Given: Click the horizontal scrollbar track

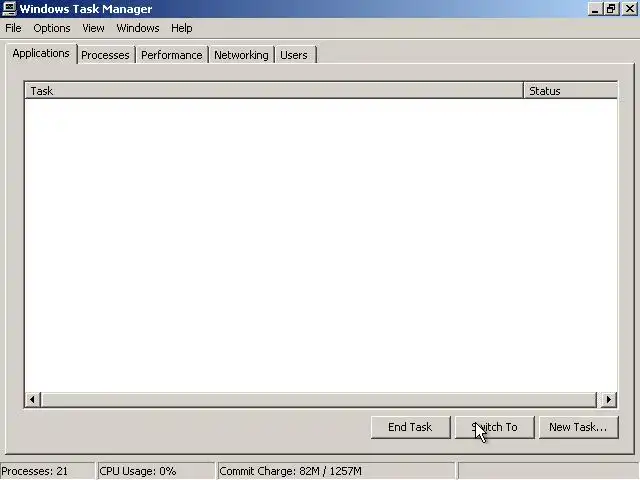Looking at the screenshot, I should [x=319, y=400].
